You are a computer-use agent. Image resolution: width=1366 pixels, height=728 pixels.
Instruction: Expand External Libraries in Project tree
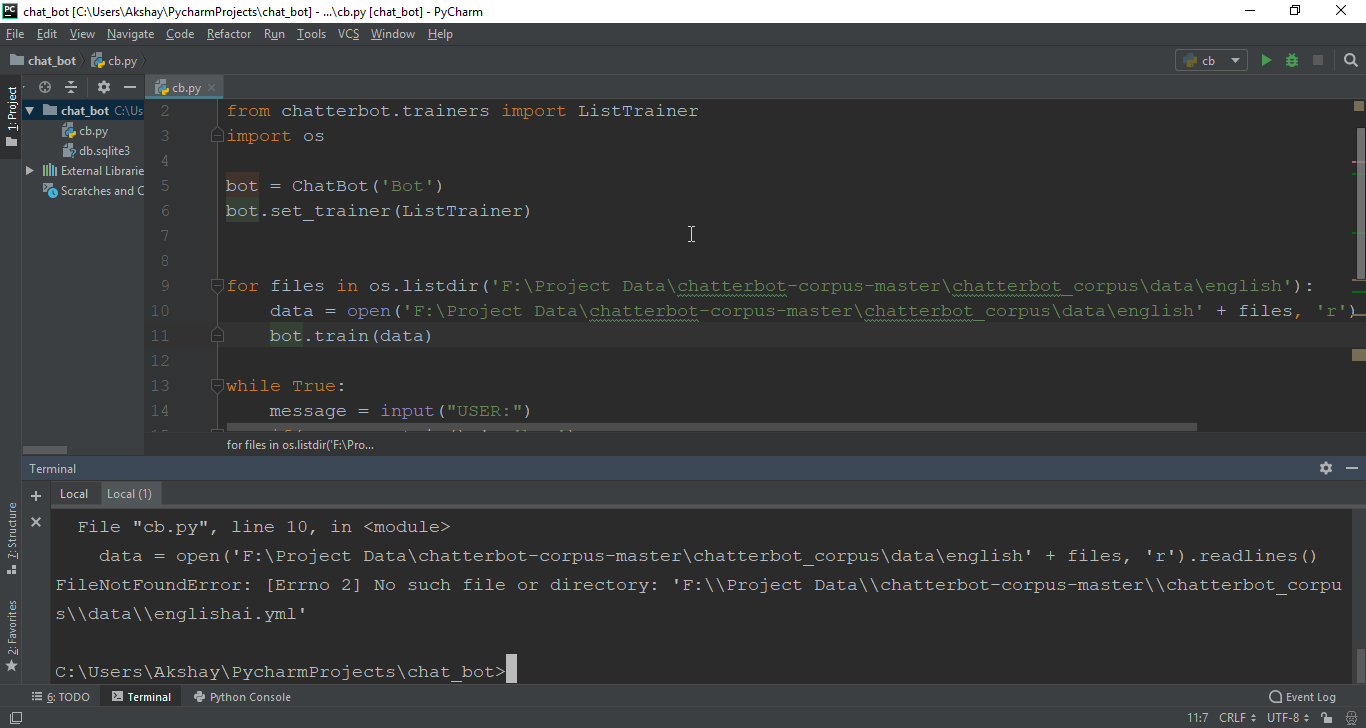click(x=29, y=170)
